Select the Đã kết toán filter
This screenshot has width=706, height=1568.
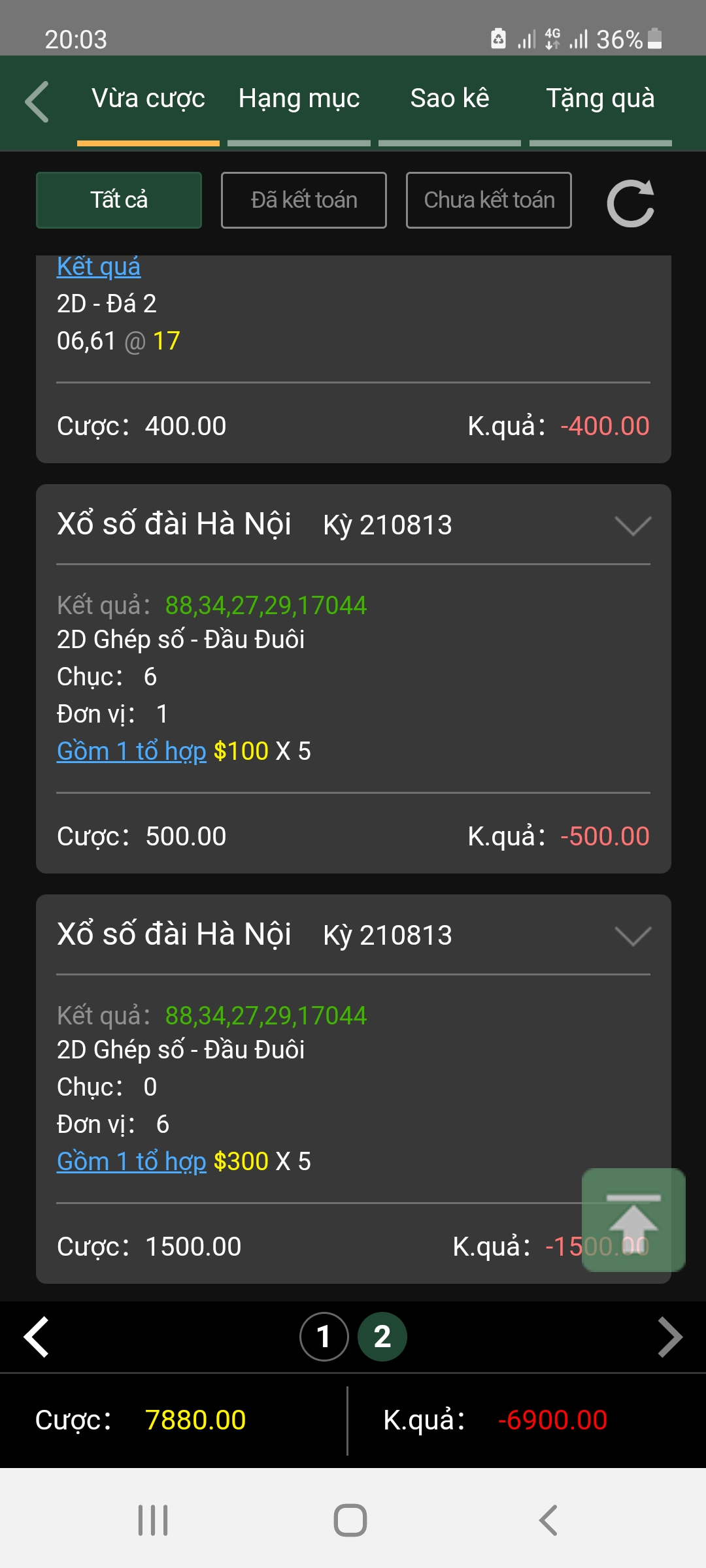(304, 200)
